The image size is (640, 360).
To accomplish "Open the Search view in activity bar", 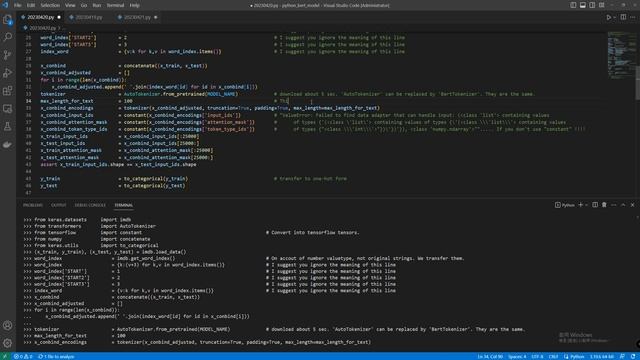I will (x=7, y=37).
